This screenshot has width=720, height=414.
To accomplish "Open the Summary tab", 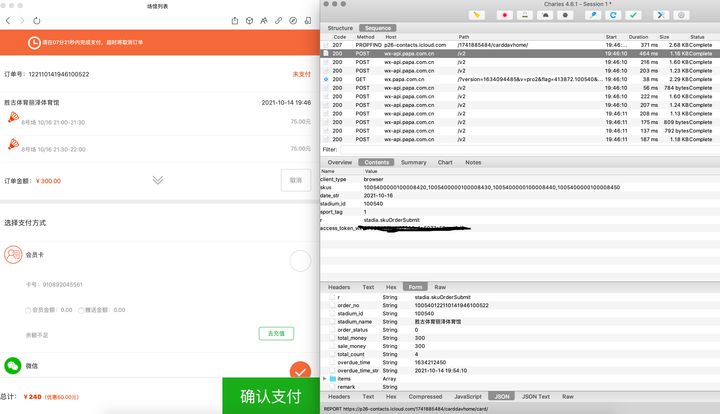I will (x=413, y=162).
